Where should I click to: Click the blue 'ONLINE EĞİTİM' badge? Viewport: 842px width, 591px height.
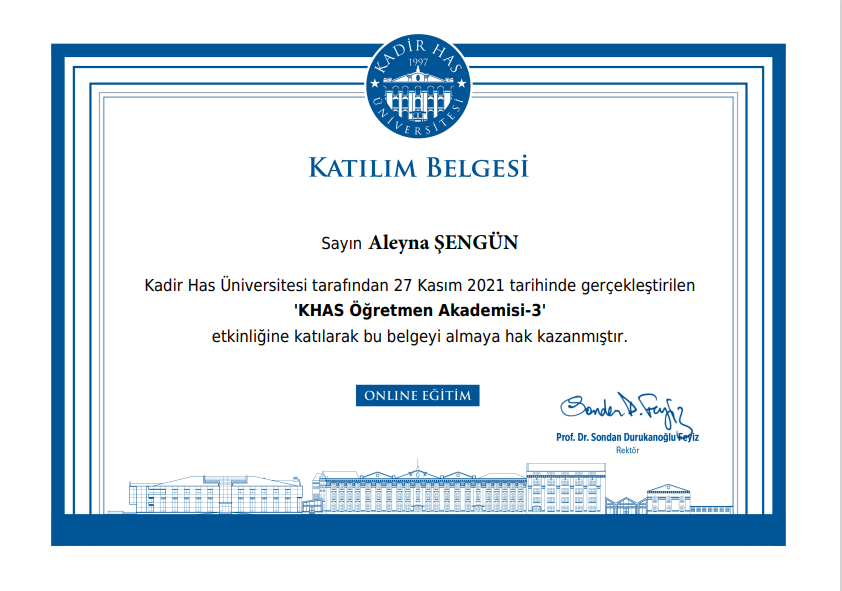click(x=417, y=396)
